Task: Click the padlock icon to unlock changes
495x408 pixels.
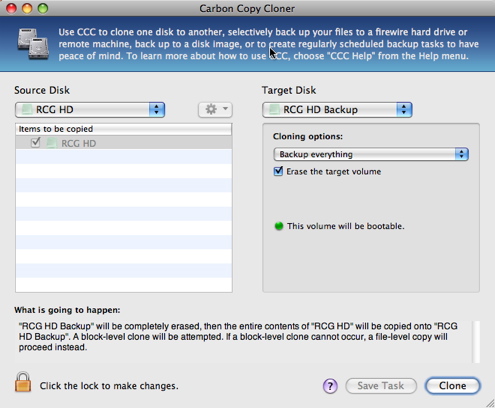Action: point(23,382)
